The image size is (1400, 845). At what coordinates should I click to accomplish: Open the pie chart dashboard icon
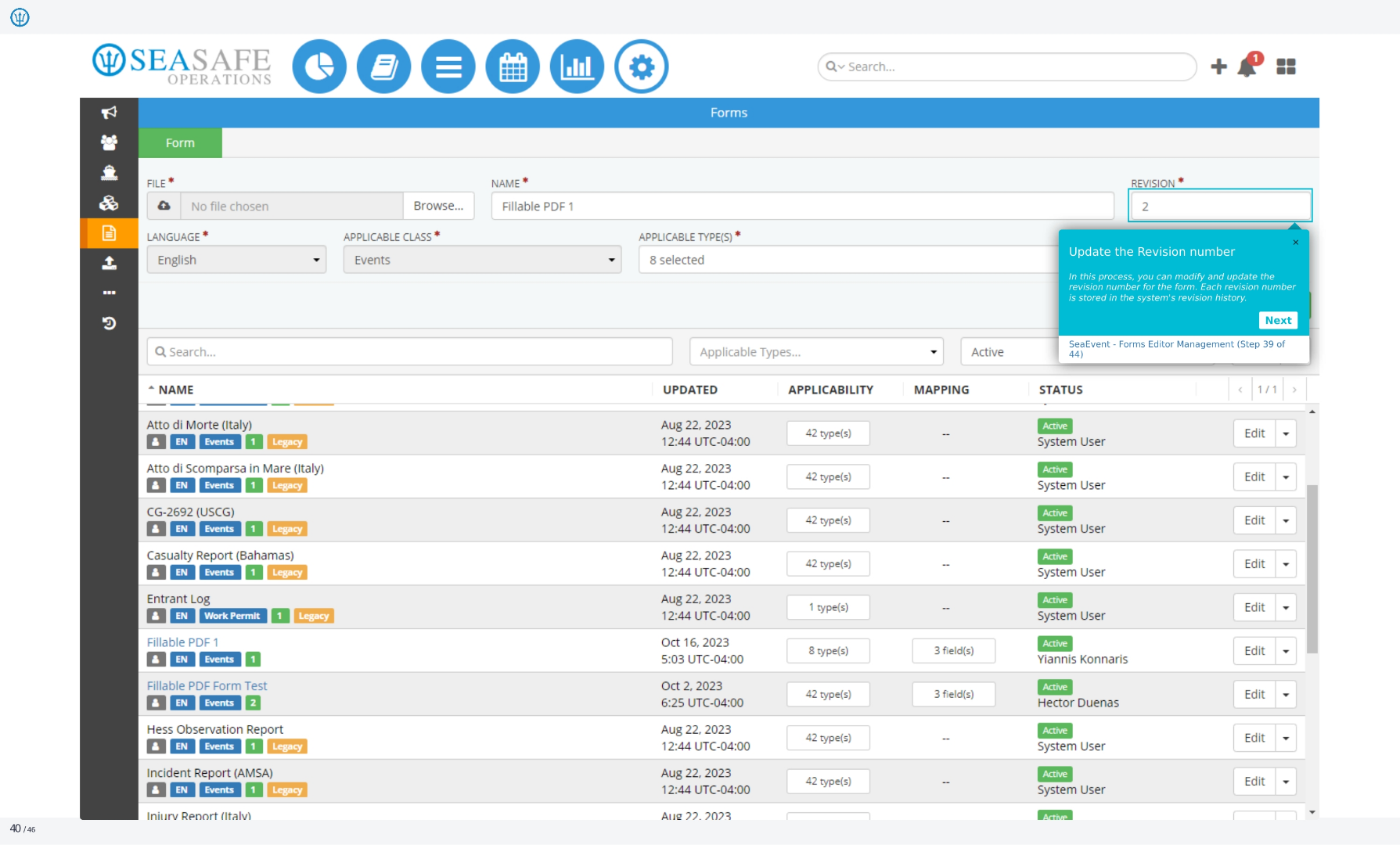[x=319, y=67]
